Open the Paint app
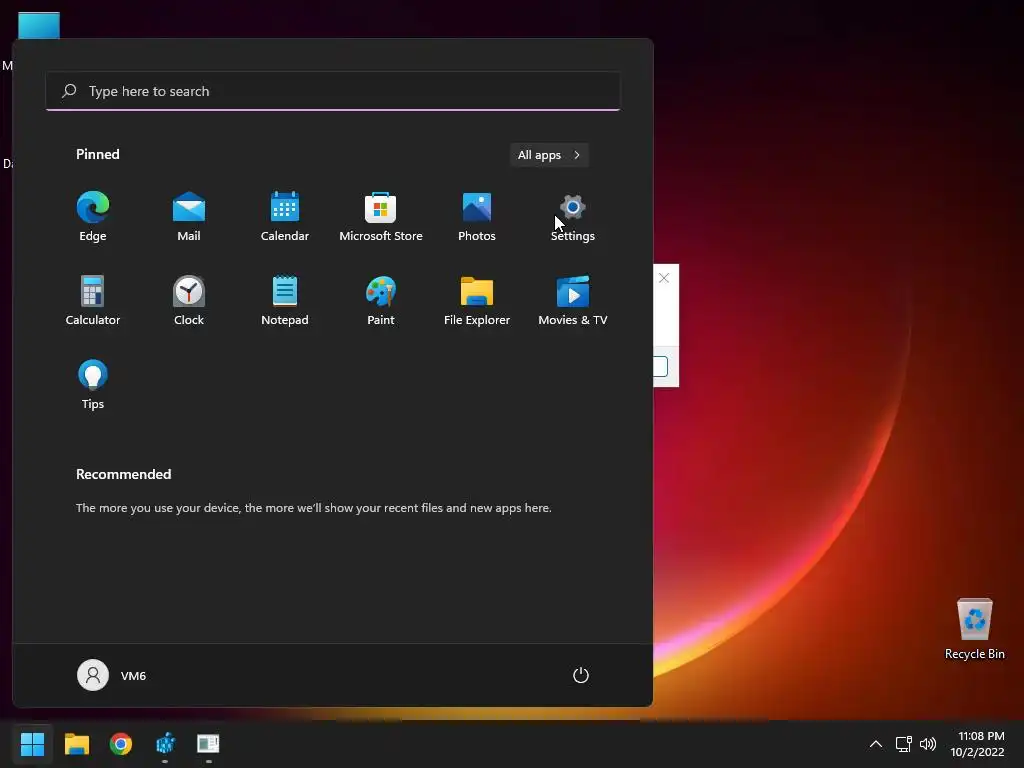 (x=381, y=301)
